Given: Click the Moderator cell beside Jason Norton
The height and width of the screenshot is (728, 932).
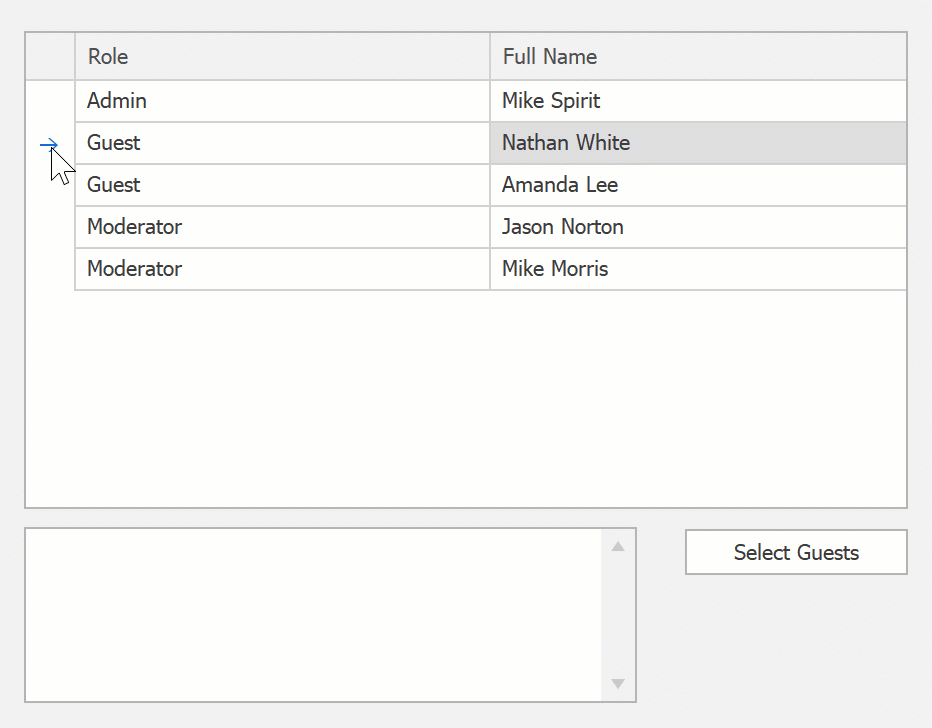Looking at the screenshot, I should (282, 227).
